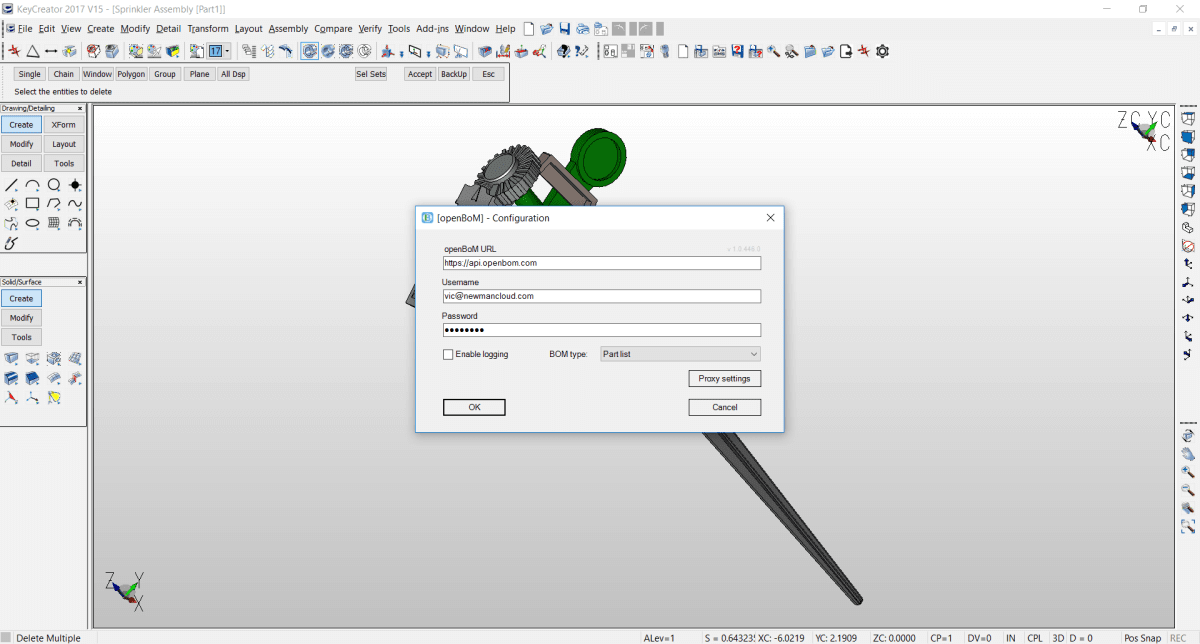Click the New file icon

click(530, 29)
